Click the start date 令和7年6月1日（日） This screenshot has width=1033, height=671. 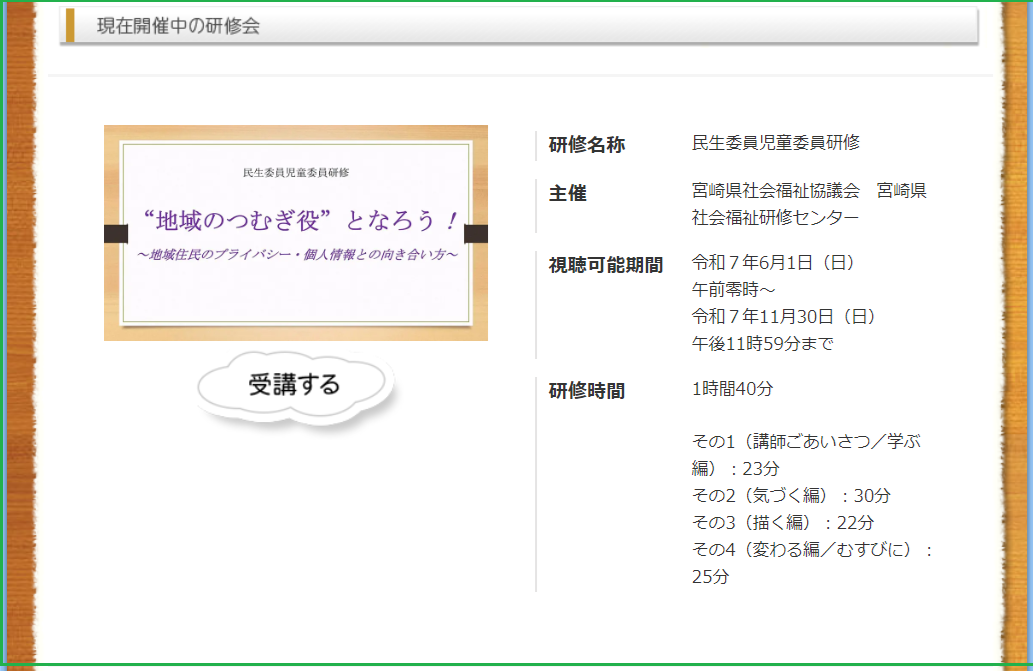coord(773,263)
